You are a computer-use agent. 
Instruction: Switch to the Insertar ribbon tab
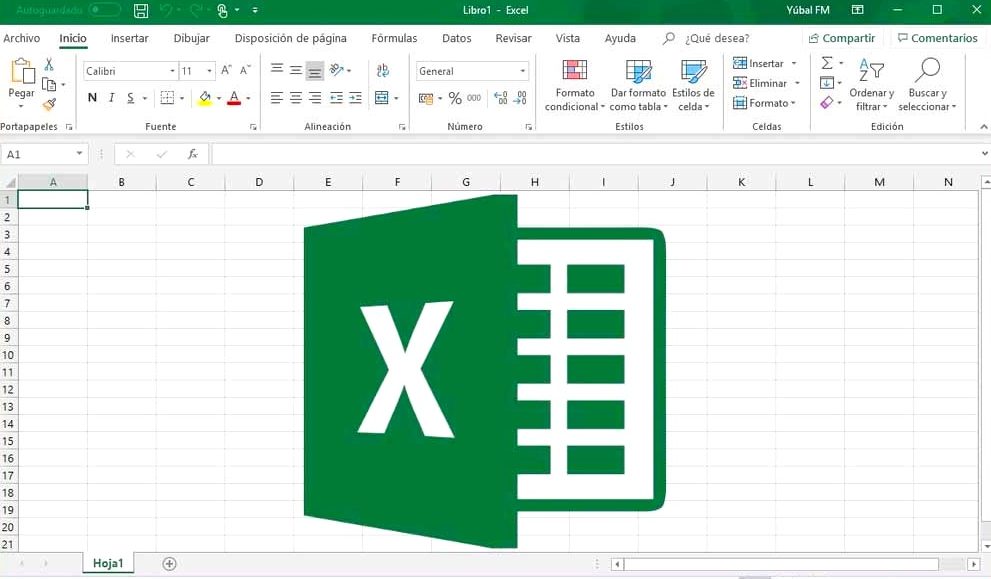(129, 38)
